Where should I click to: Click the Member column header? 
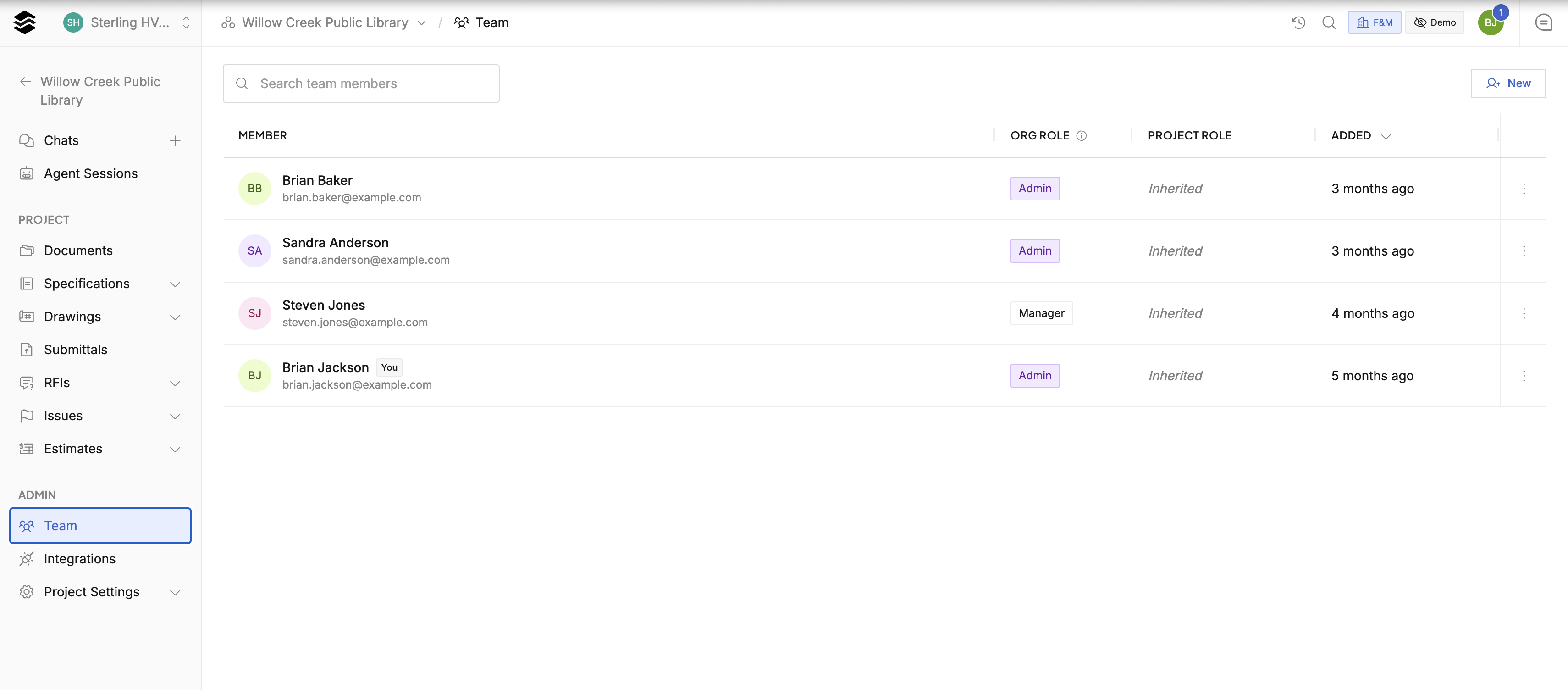[x=262, y=136]
